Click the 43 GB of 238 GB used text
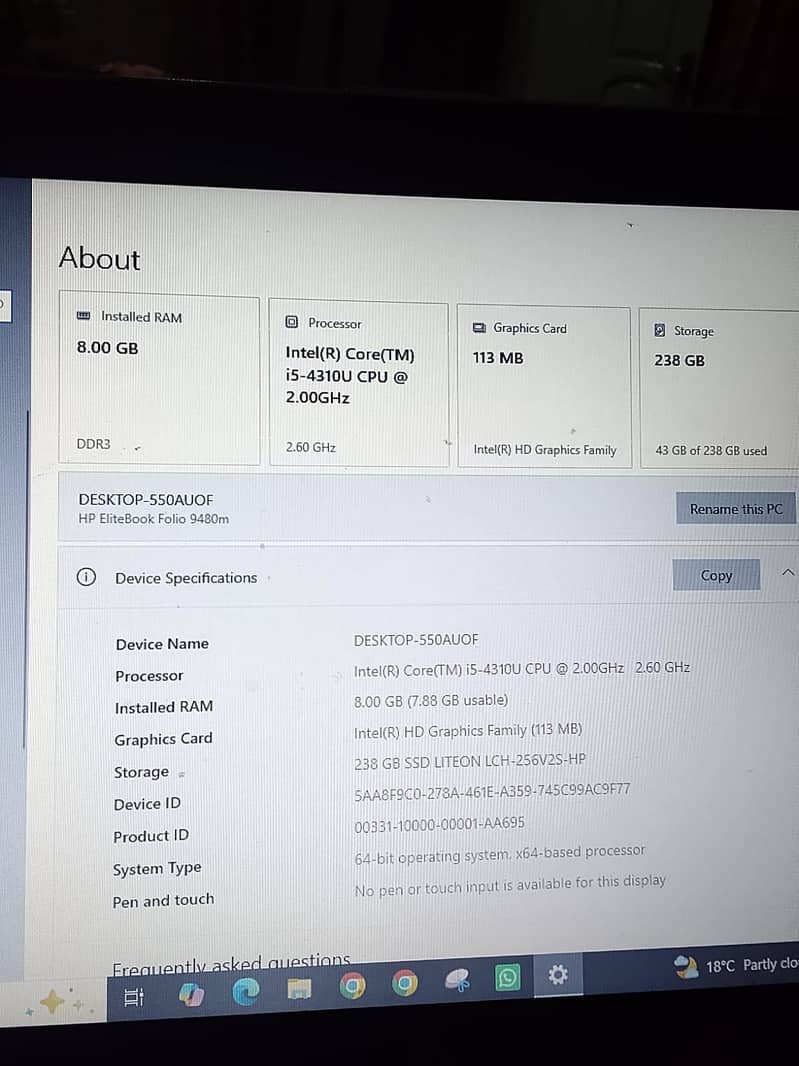This screenshot has height=1066, width=799. point(711,450)
